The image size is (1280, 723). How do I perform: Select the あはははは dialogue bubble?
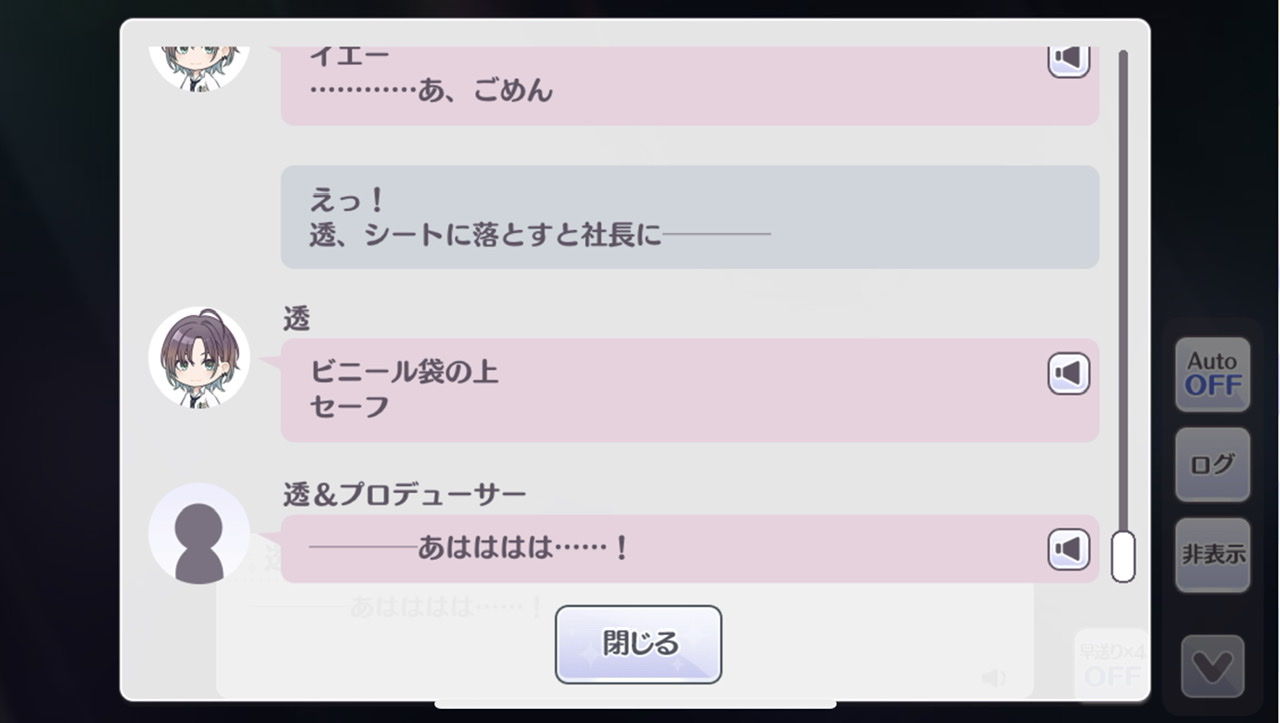tap(690, 549)
